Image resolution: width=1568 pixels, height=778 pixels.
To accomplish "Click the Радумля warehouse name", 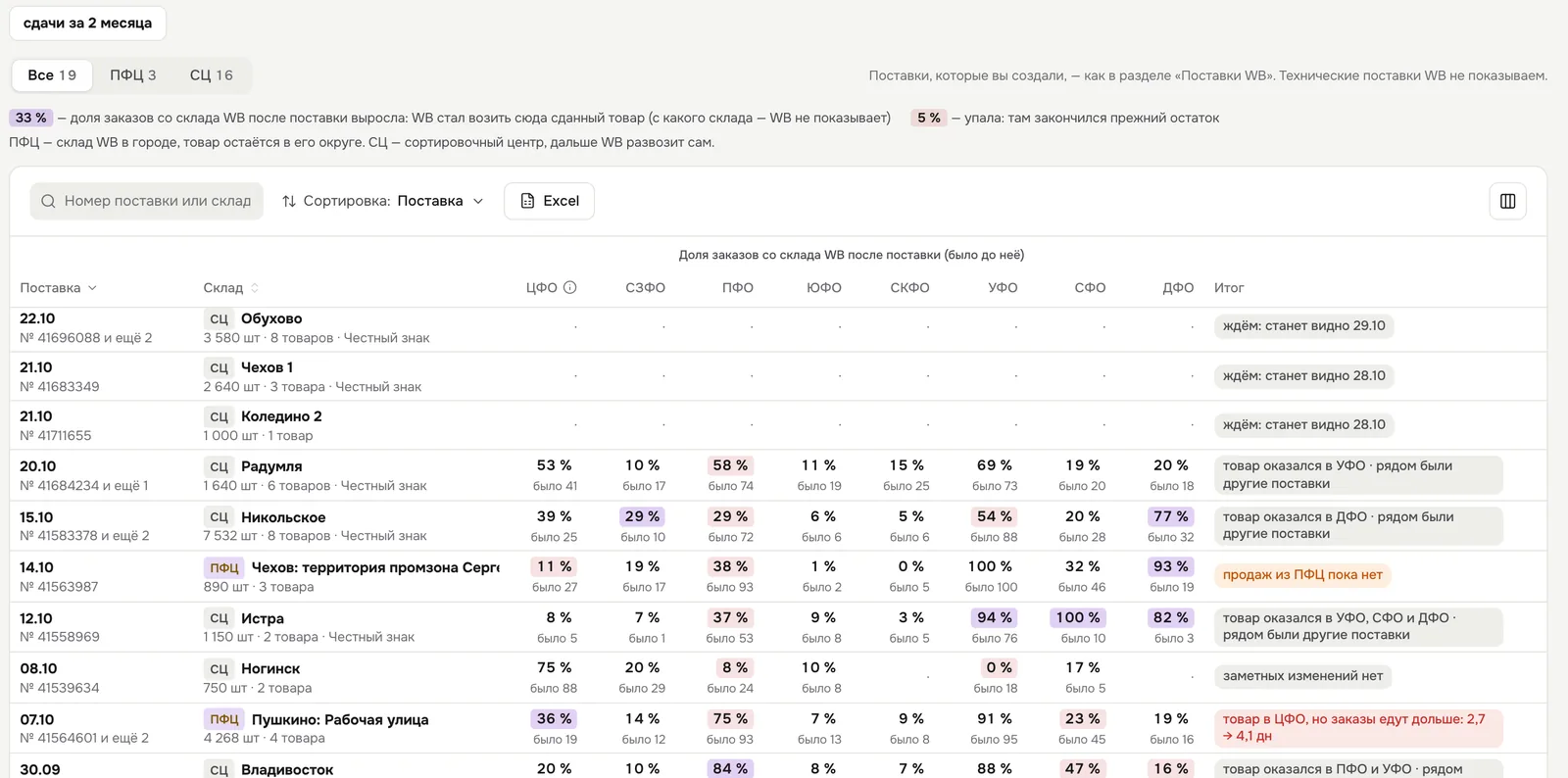I will [271, 466].
